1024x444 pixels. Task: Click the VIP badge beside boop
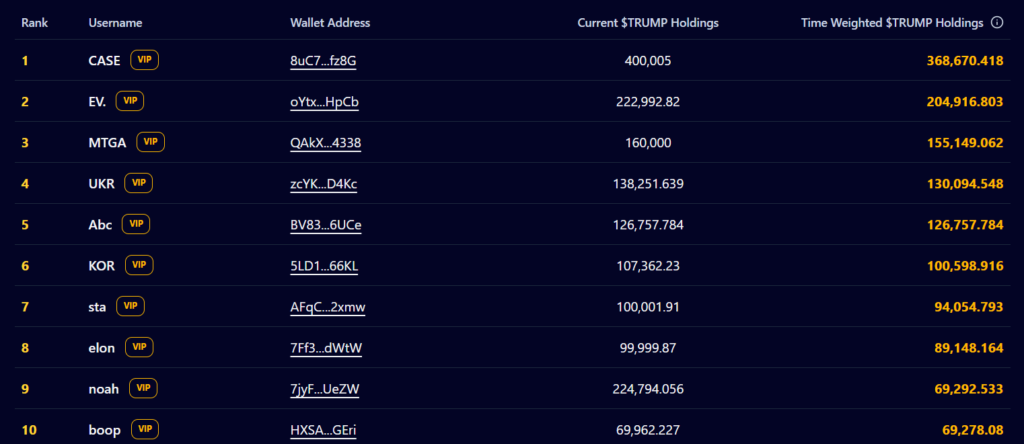point(145,430)
